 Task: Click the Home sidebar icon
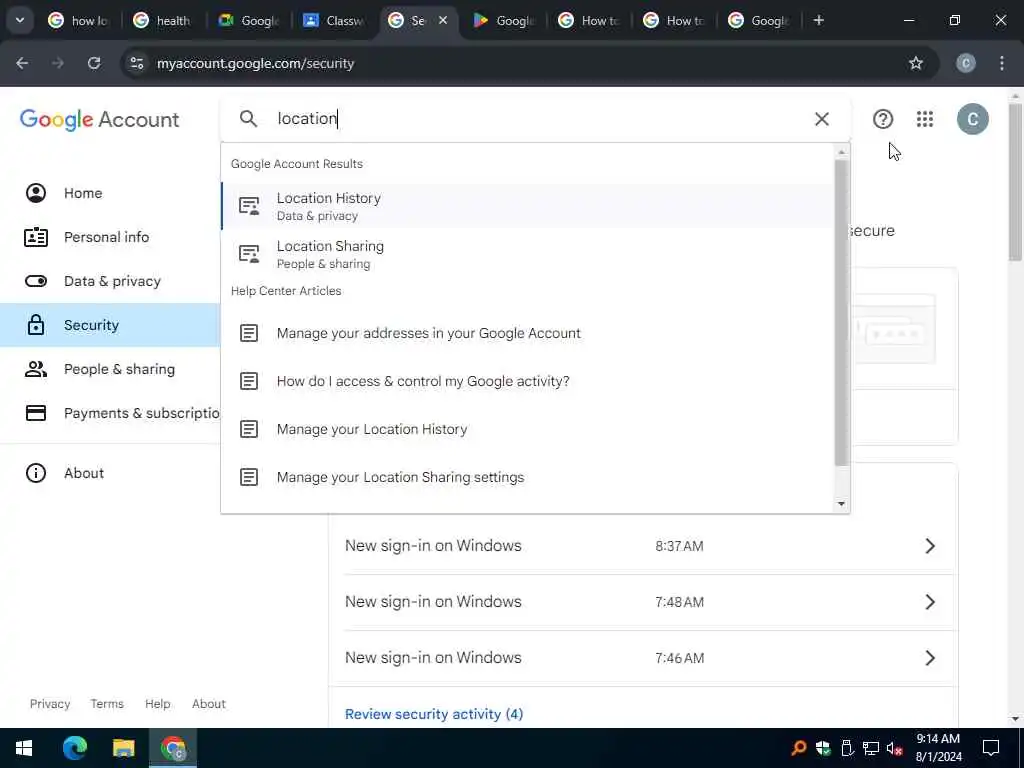(x=36, y=193)
